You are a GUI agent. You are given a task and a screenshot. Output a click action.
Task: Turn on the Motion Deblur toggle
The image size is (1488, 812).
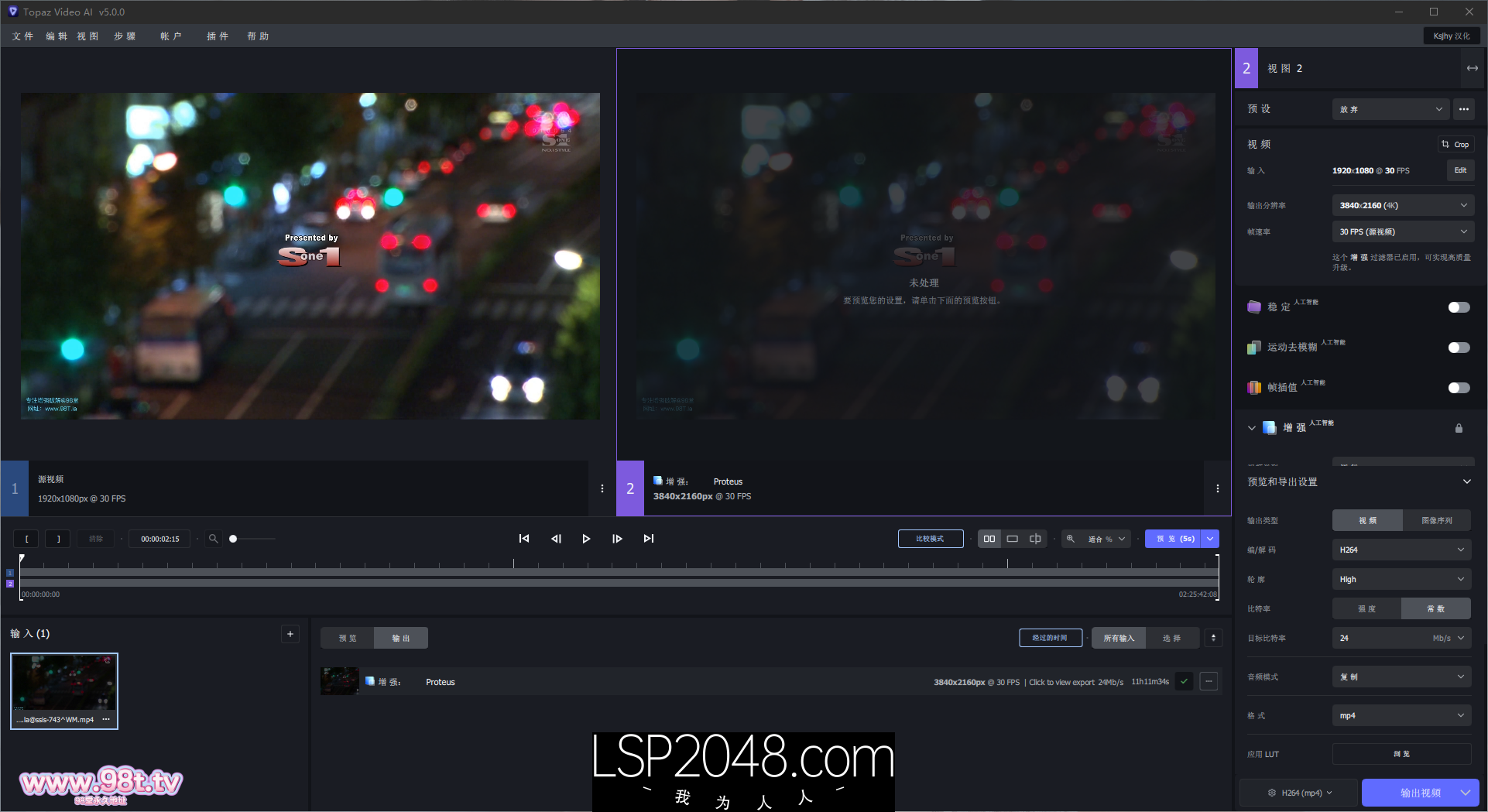coord(1459,348)
